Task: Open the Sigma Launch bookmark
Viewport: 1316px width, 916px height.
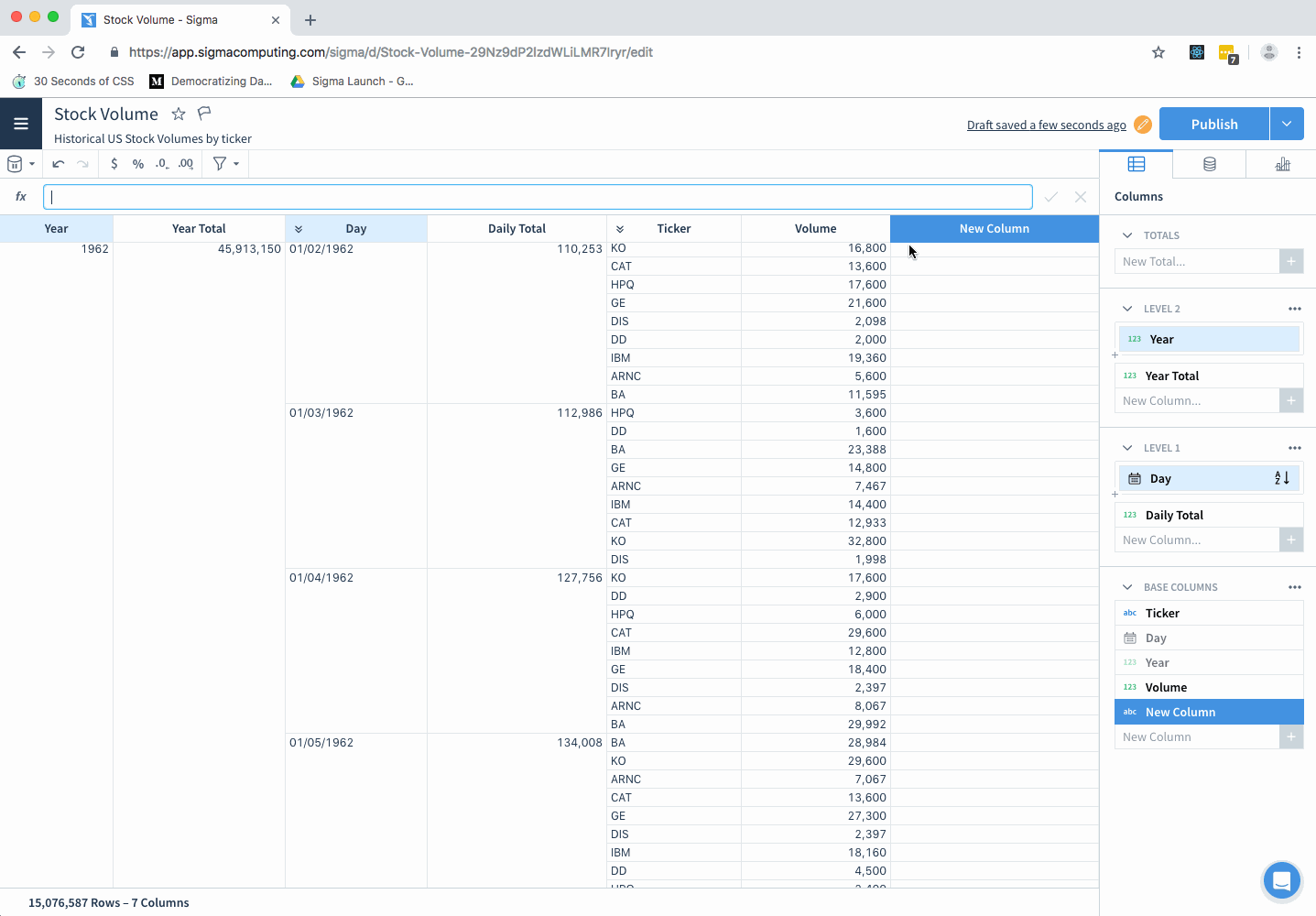Action: [x=352, y=82]
